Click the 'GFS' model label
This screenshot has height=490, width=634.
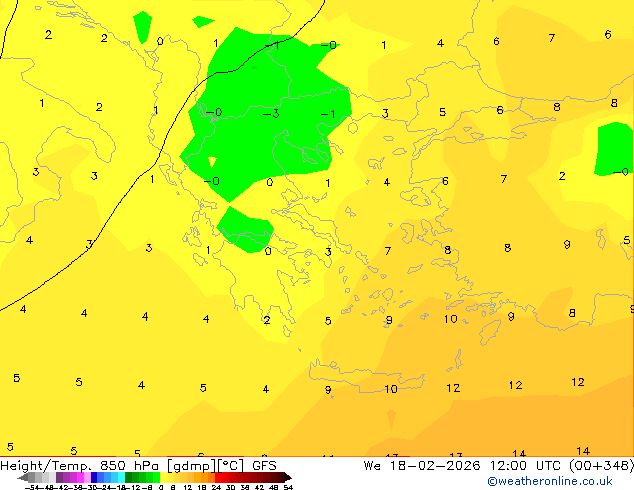264,465
